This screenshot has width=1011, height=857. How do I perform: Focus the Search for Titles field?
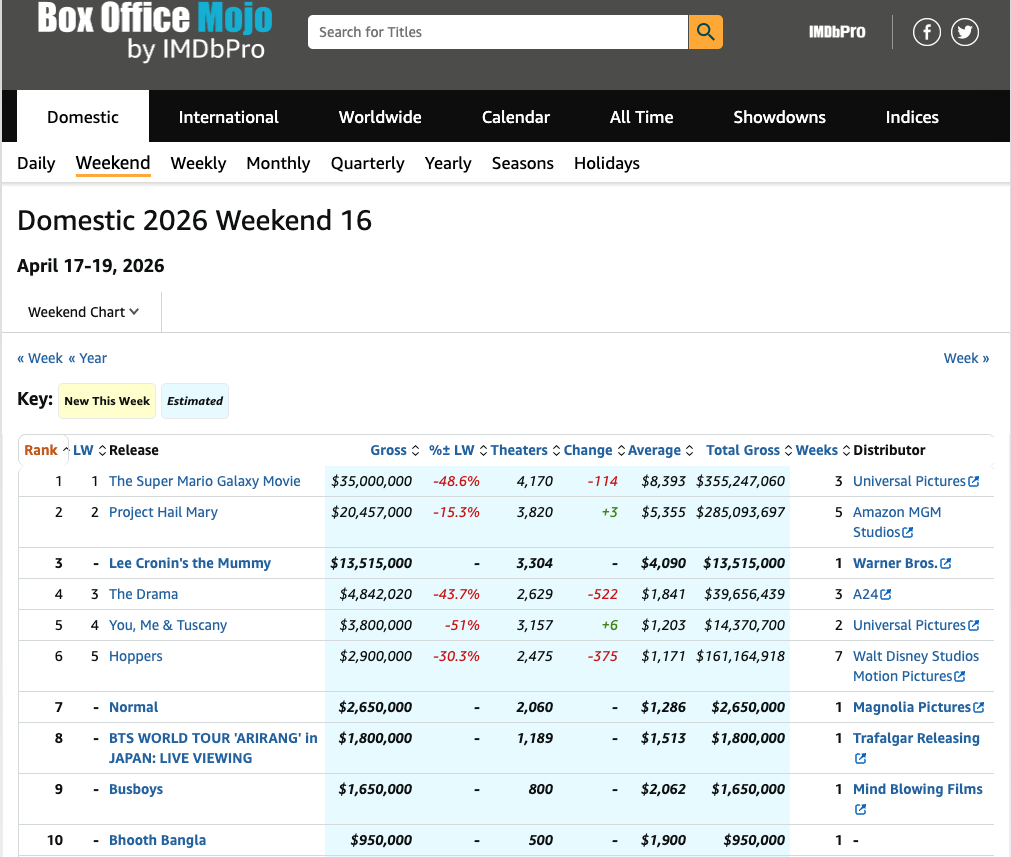point(498,32)
